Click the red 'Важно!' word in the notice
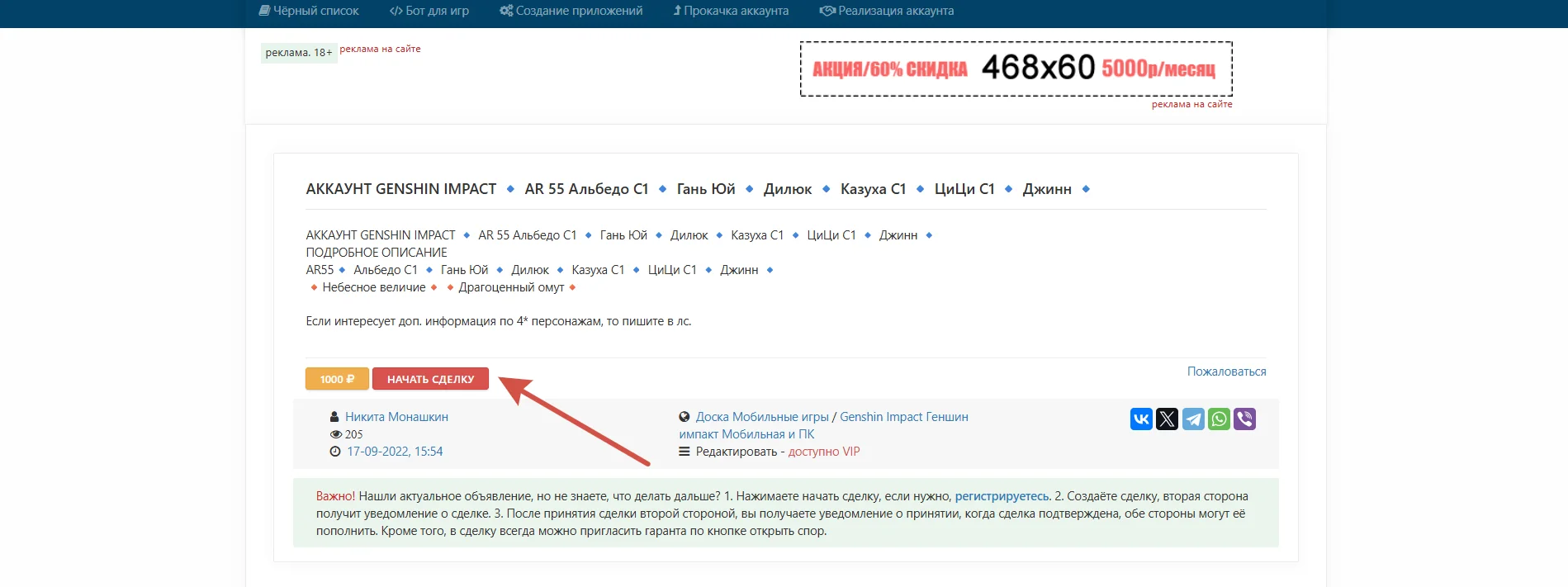 click(x=335, y=496)
